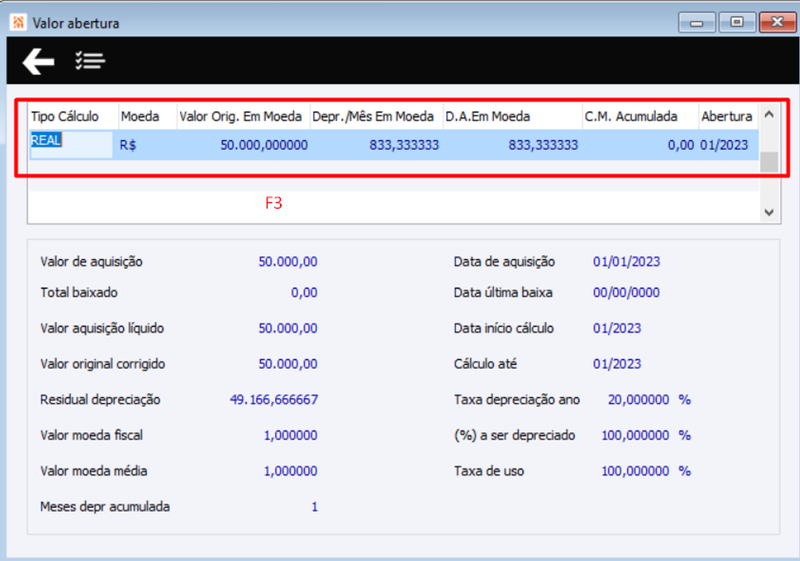Click the app logo in title bar
Viewport: 800px width, 561px height.
18,22
